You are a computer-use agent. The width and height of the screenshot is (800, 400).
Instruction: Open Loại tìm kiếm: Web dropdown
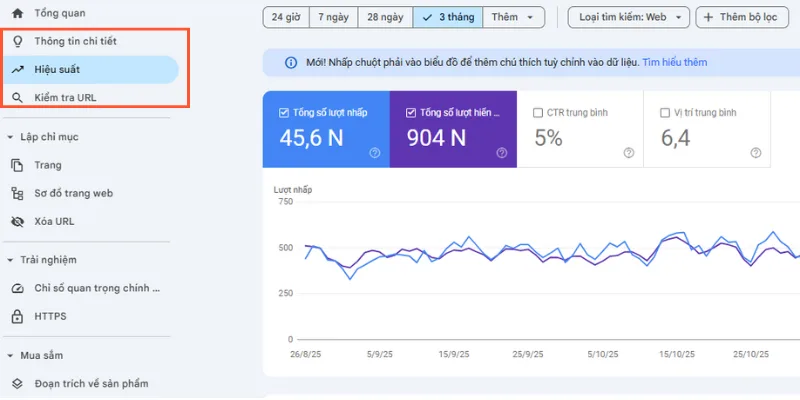click(629, 17)
